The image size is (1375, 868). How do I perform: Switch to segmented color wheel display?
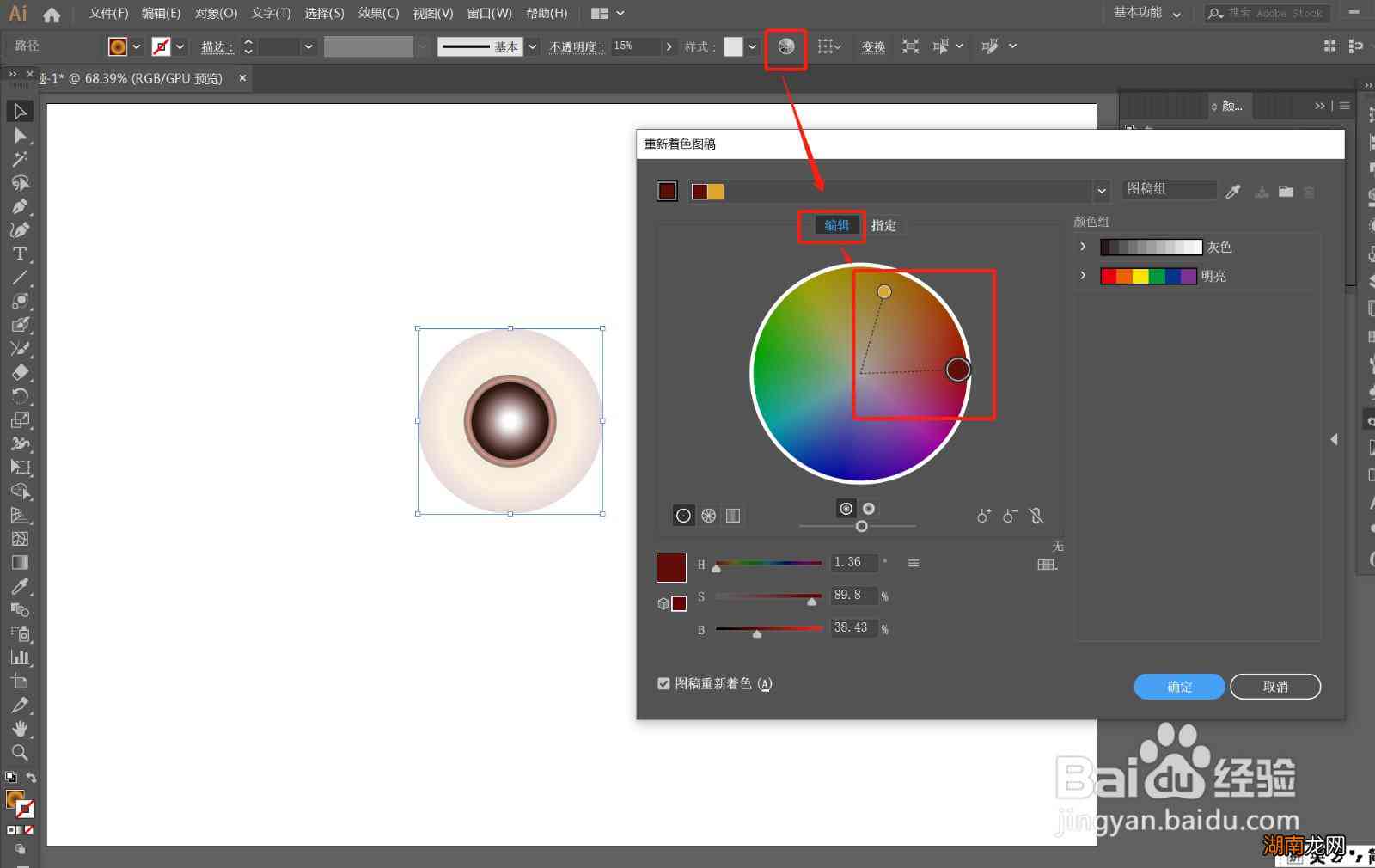708,516
